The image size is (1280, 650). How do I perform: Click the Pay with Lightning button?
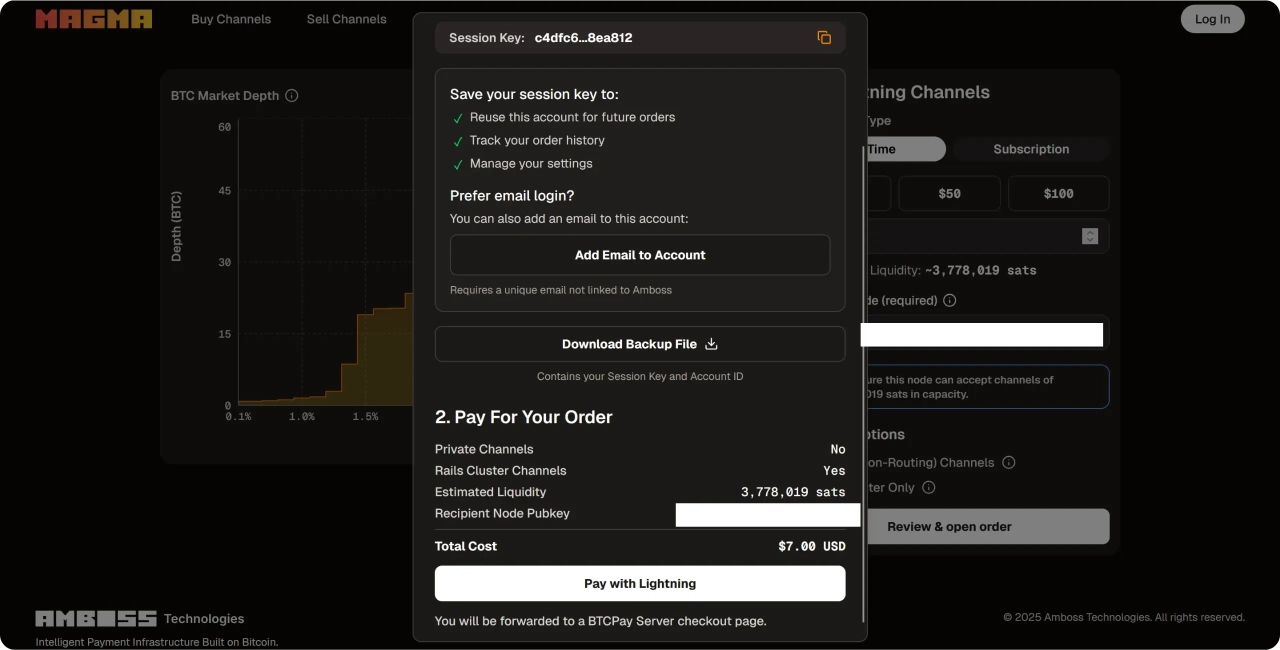(640, 583)
